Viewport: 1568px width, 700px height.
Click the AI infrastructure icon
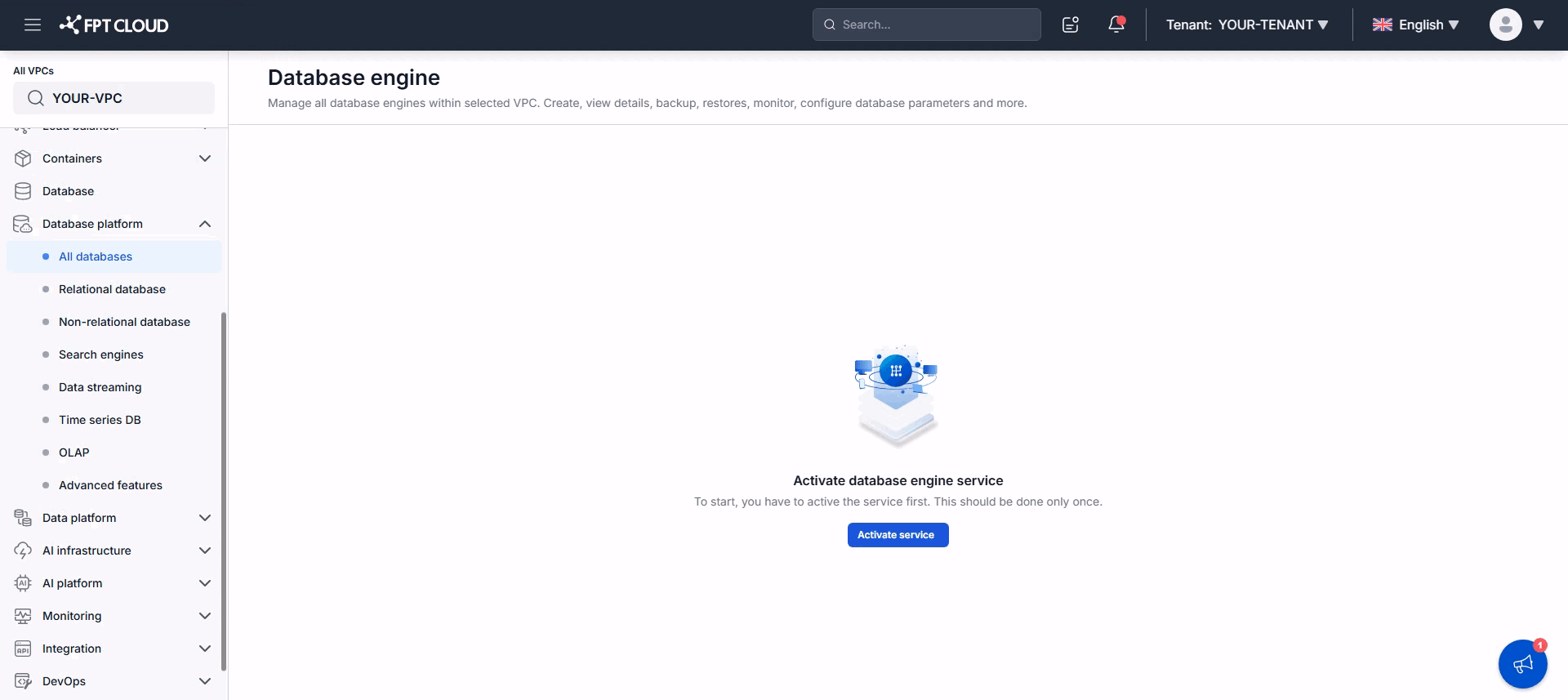coord(23,551)
